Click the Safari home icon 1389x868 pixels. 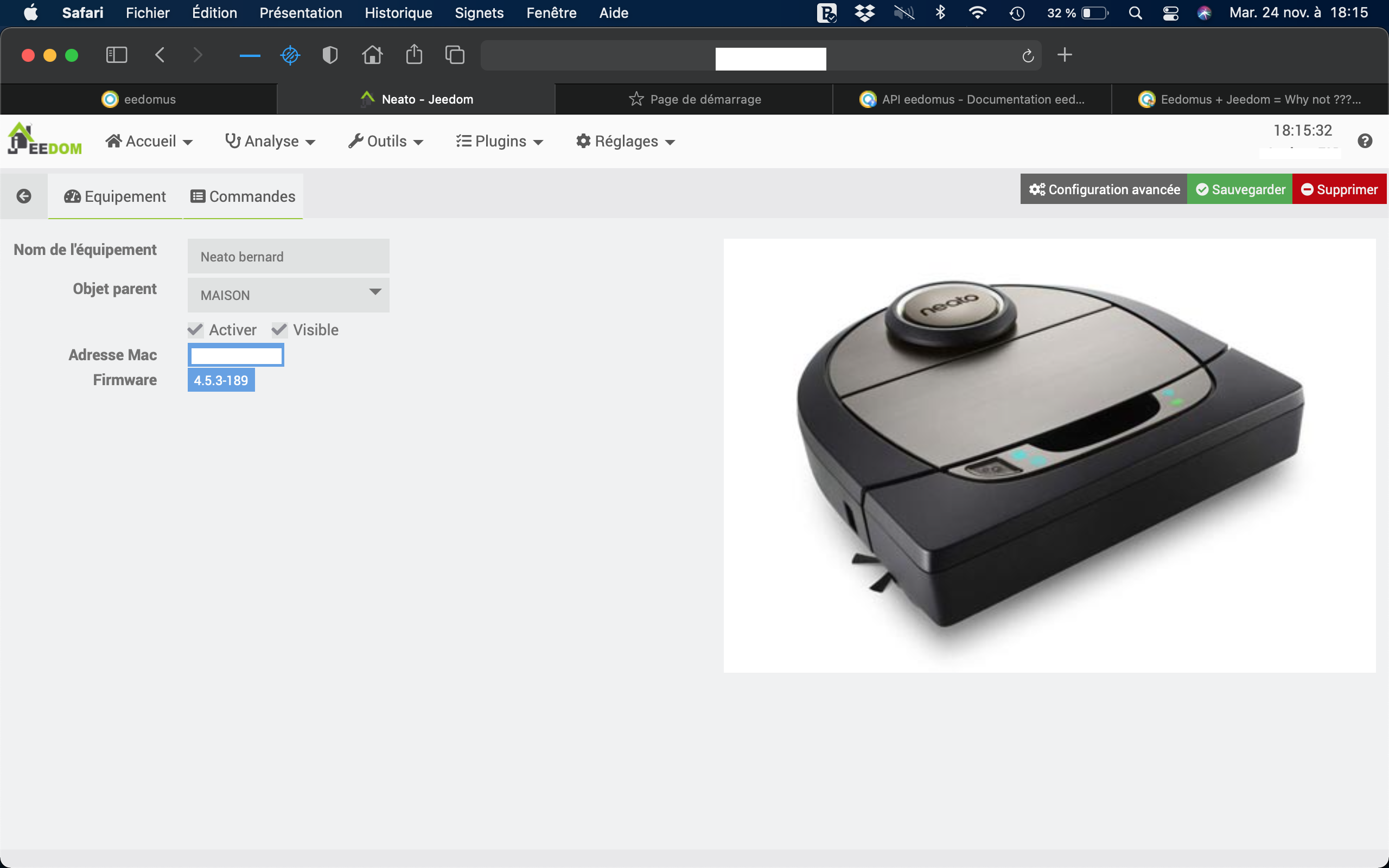pos(373,55)
